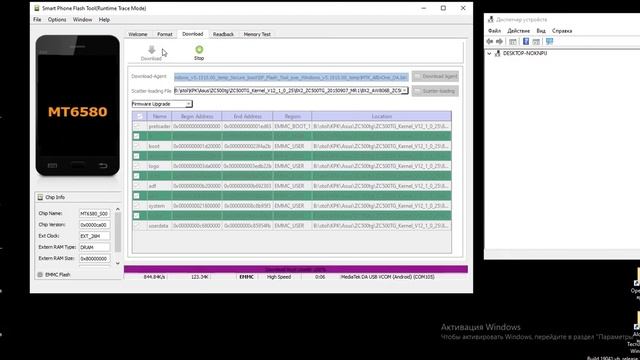Open the Window menu
The image size is (640, 360).
click(82, 20)
